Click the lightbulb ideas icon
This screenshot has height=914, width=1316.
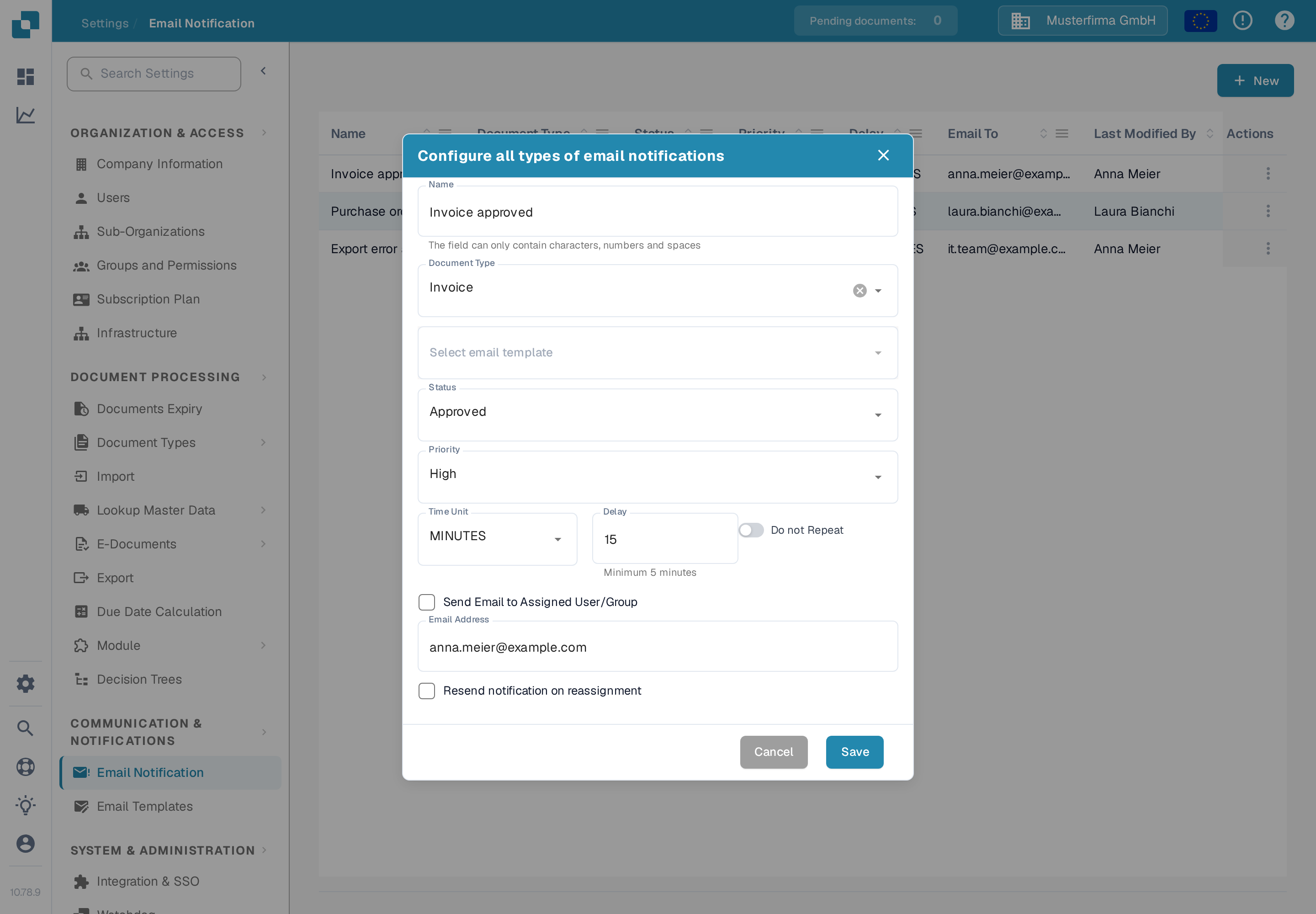point(25,805)
